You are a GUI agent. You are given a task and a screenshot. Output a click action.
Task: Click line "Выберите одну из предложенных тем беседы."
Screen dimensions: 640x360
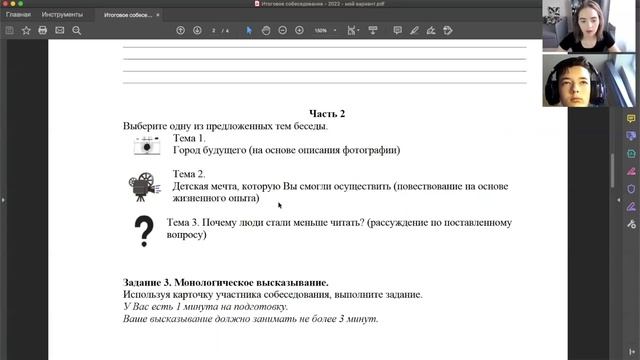[225, 126]
